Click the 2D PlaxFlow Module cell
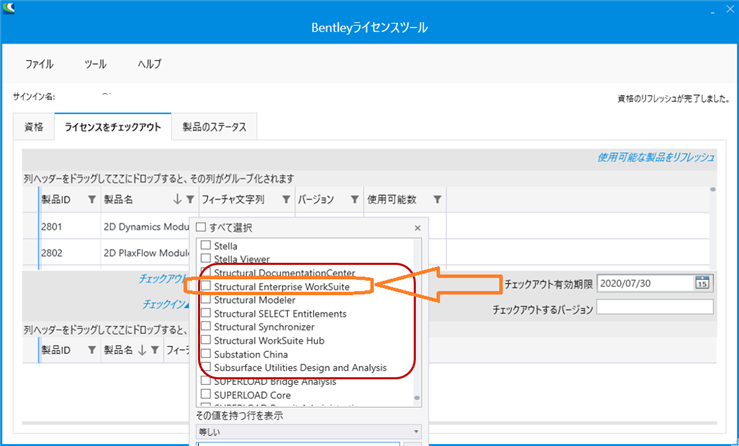Image resolution: width=739 pixels, height=446 pixels. 146,253
